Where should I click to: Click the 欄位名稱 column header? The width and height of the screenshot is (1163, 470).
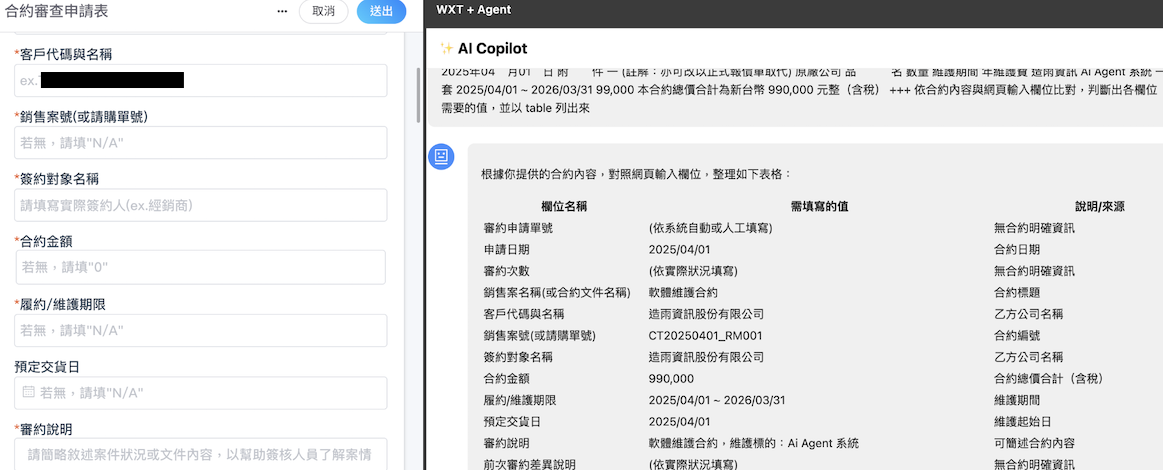[564, 207]
